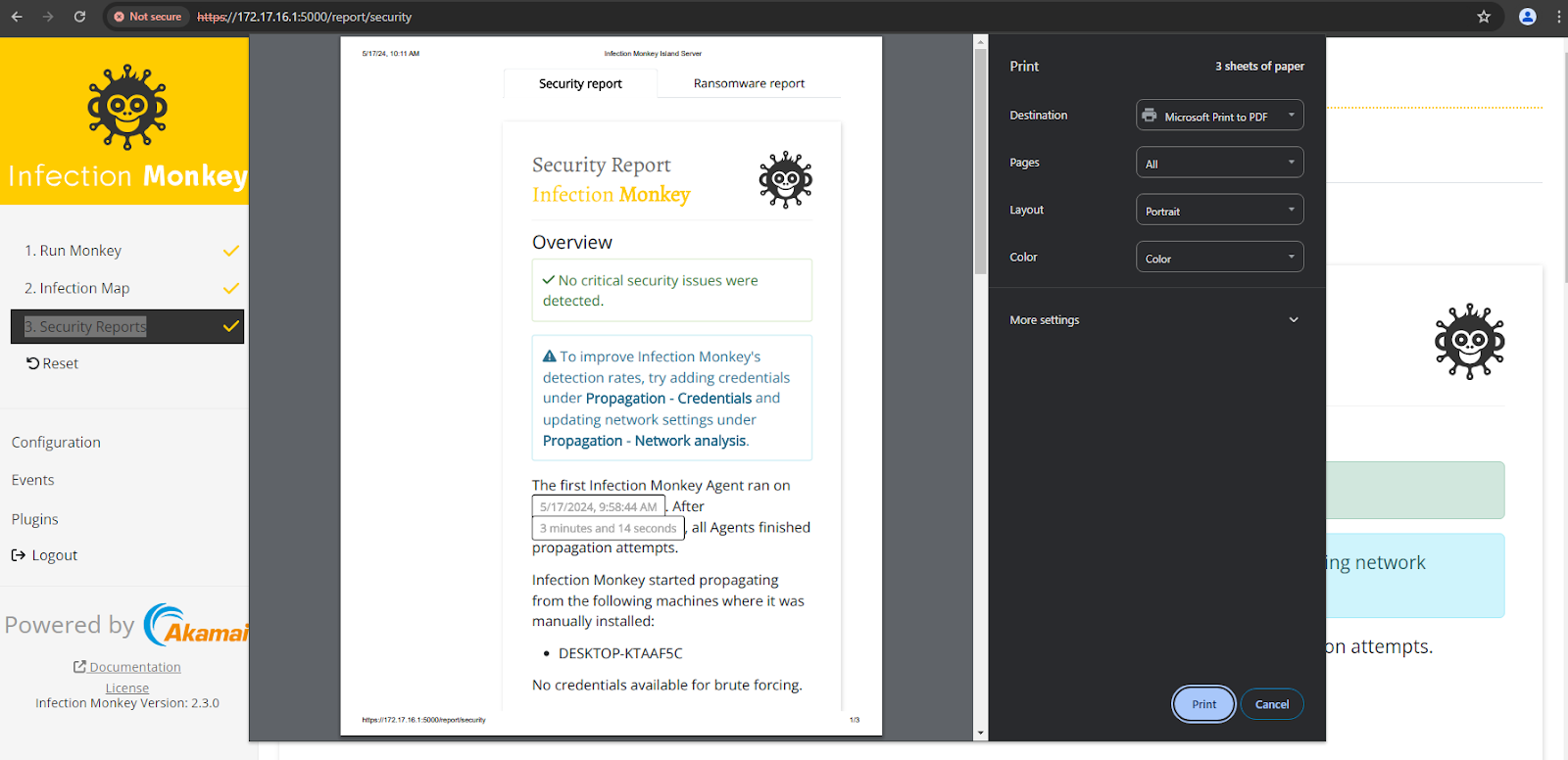Screen dimensions: 1568x760
Task: Click the browser forward arrow
Action: pos(48,17)
